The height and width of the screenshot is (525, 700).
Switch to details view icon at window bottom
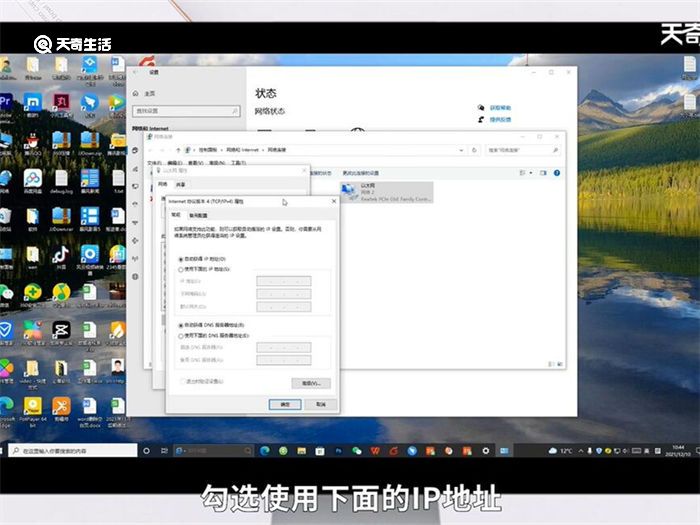551,364
